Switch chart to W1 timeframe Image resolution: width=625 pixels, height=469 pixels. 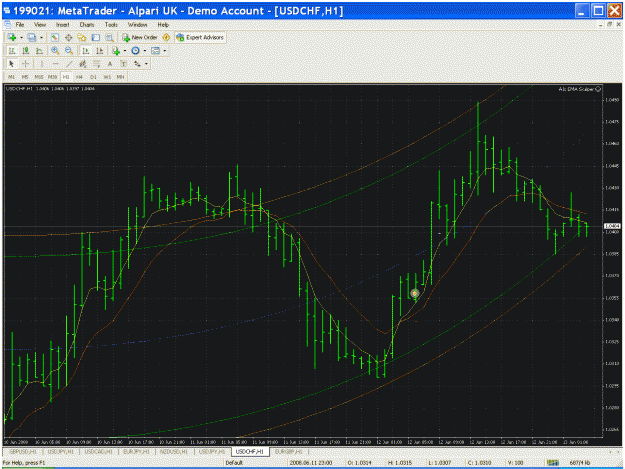107,77
